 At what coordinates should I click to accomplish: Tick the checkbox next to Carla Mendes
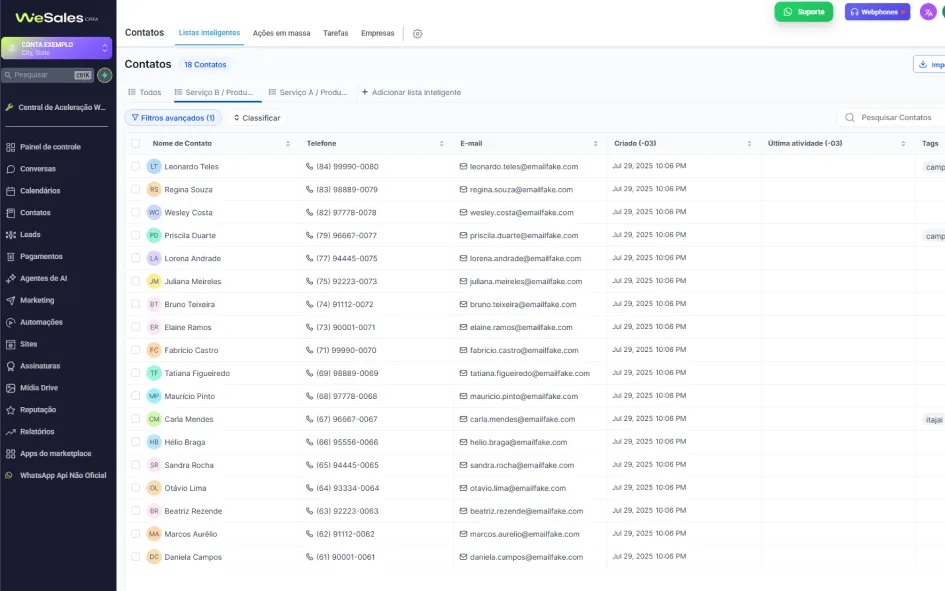tap(136, 419)
